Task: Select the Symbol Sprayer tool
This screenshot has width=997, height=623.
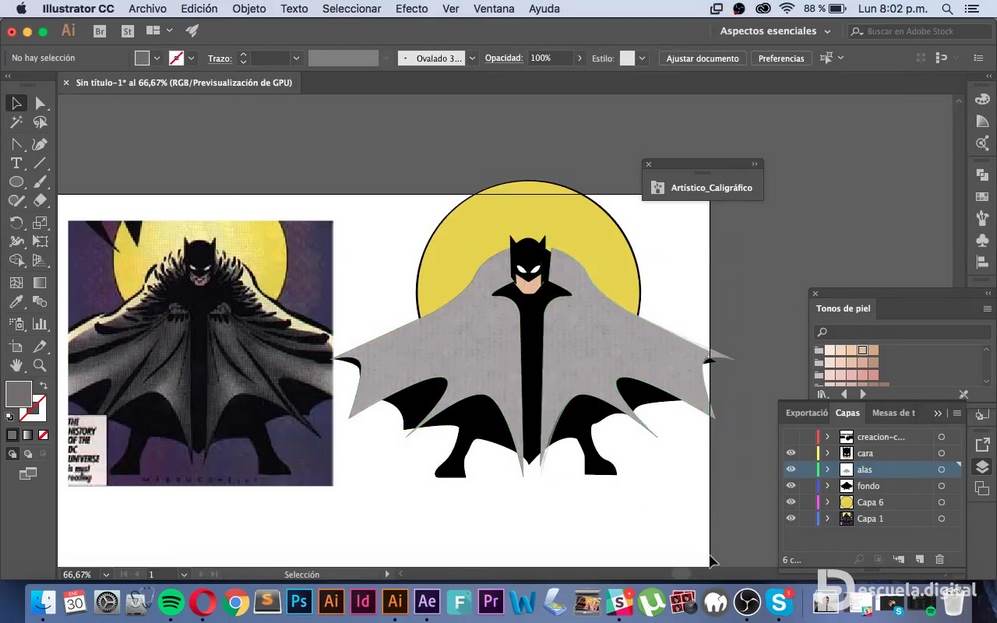Action: tap(16, 324)
